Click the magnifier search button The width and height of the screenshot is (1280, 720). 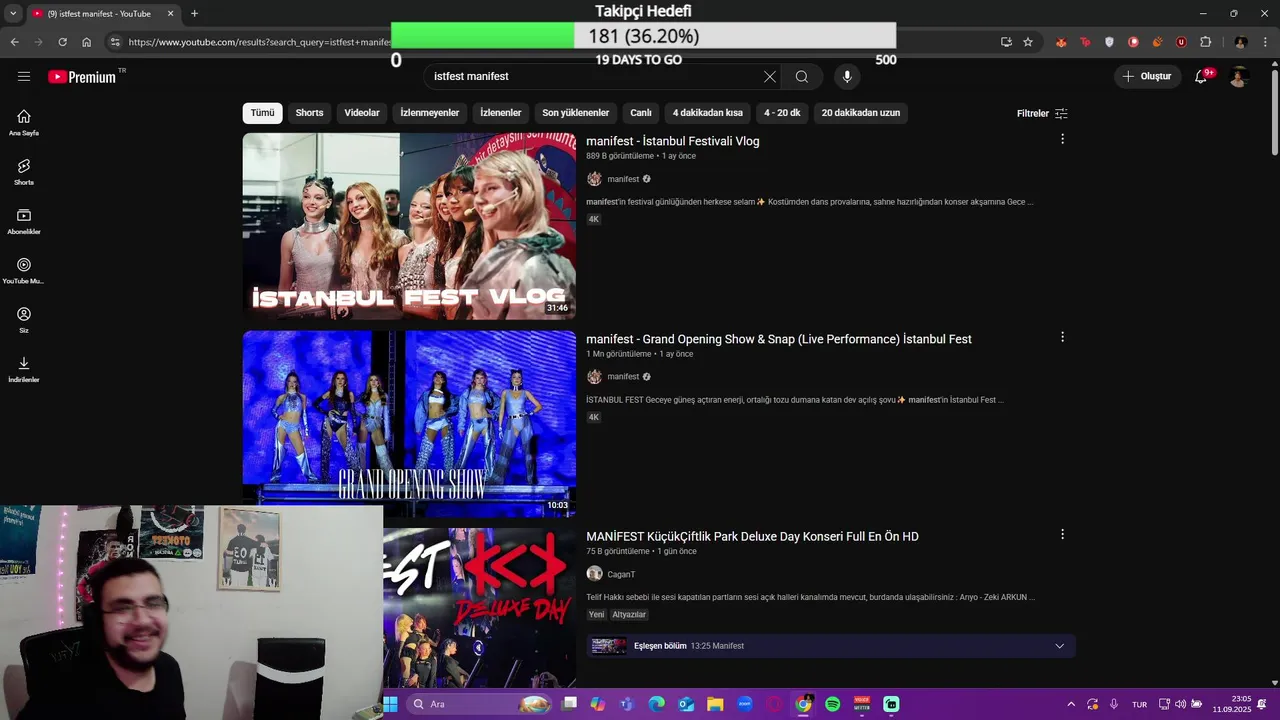point(802,76)
